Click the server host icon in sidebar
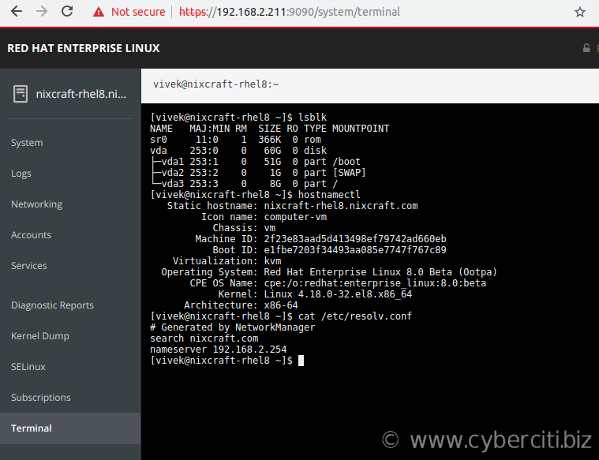The height and width of the screenshot is (460, 599). click(20, 94)
